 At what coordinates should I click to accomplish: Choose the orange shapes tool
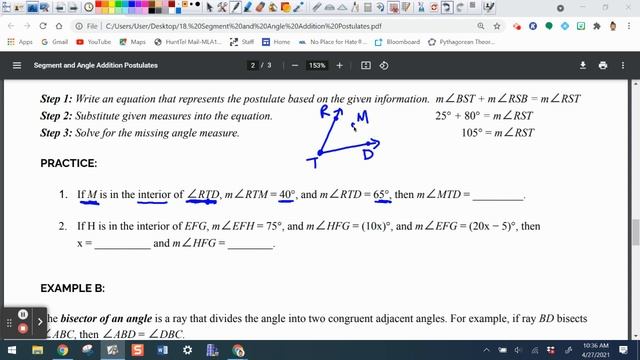pos(286,7)
